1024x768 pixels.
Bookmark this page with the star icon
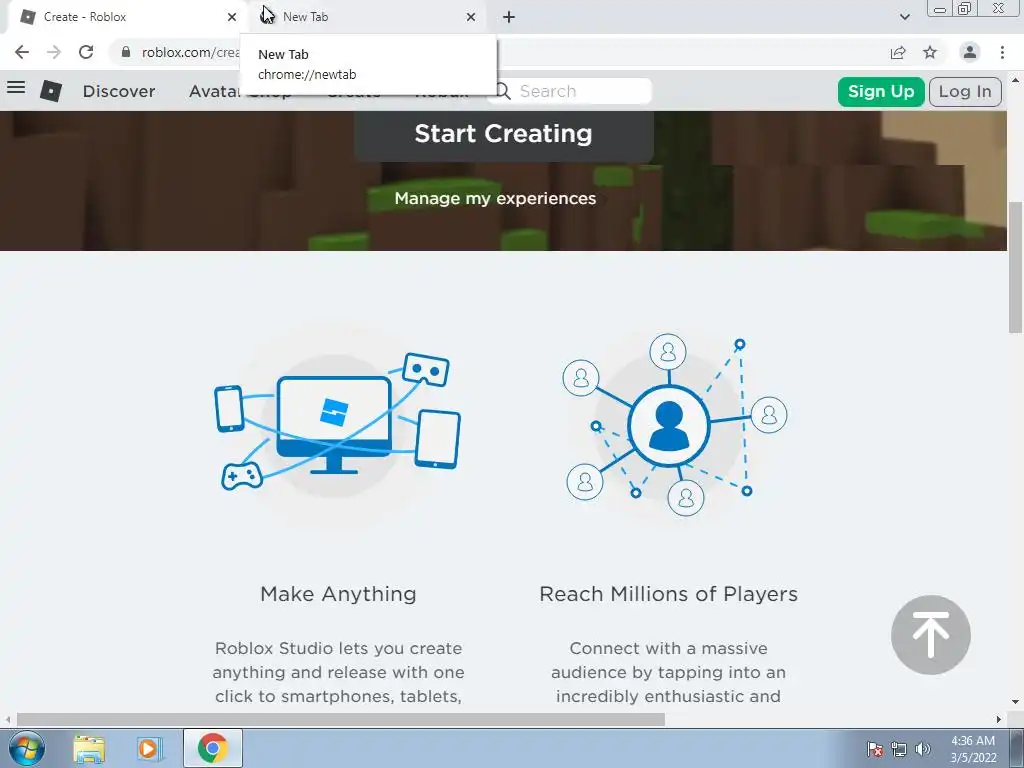point(930,52)
